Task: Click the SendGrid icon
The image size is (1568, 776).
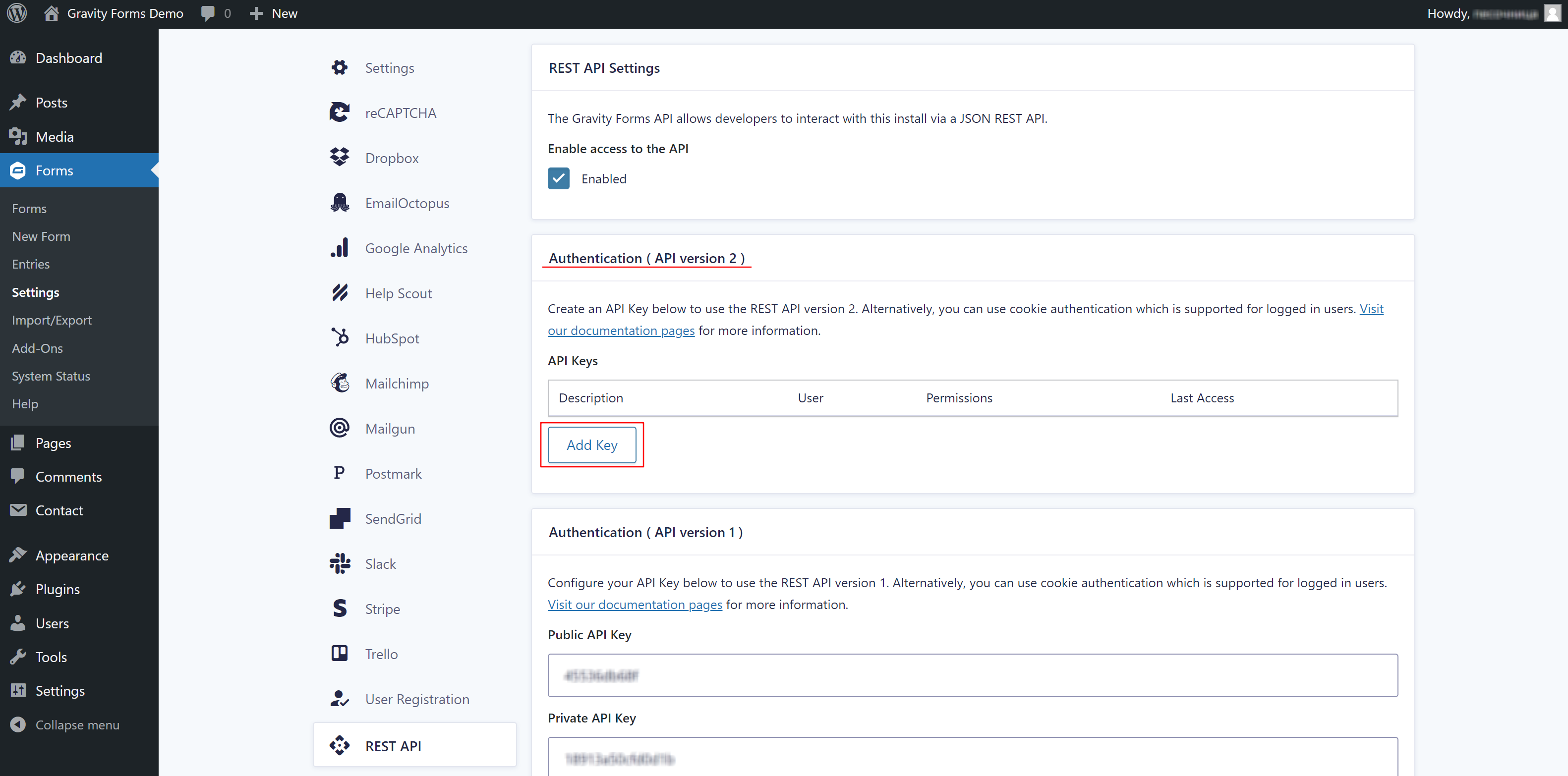Action: [x=340, y=518]
